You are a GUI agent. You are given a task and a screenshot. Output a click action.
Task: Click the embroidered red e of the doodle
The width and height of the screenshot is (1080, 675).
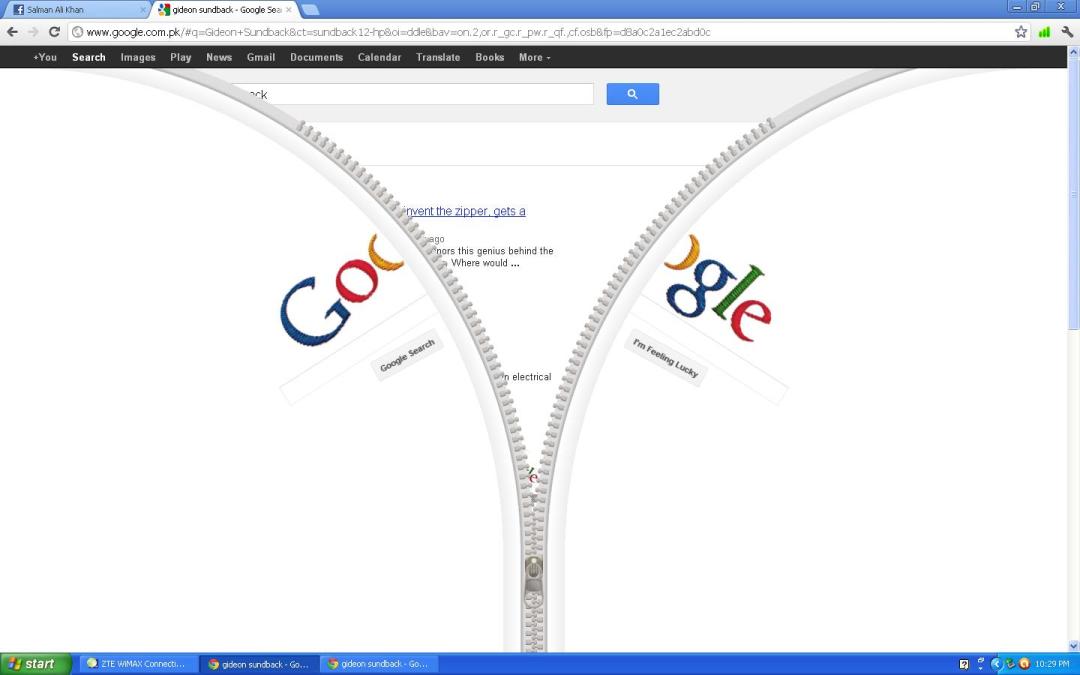tap(751, 318)
